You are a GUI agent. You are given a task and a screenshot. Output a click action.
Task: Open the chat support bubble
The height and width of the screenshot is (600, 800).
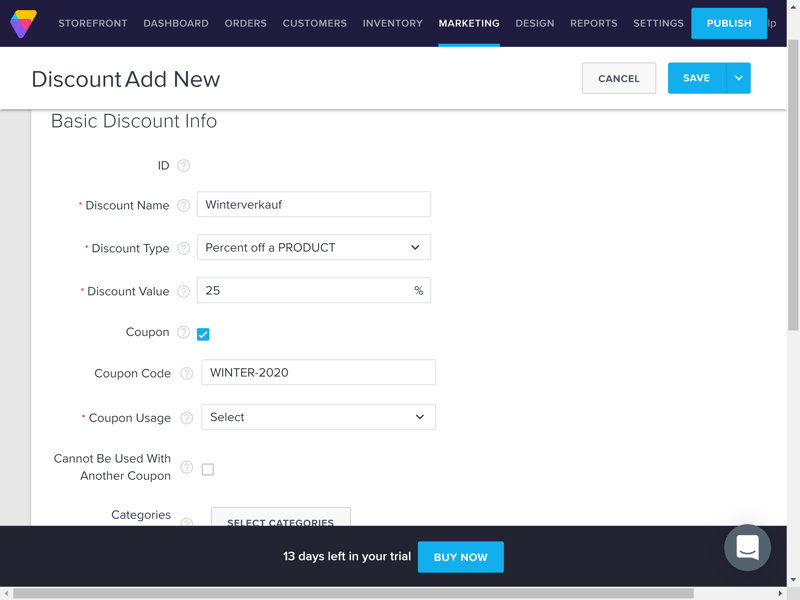[x=747, y=547]
